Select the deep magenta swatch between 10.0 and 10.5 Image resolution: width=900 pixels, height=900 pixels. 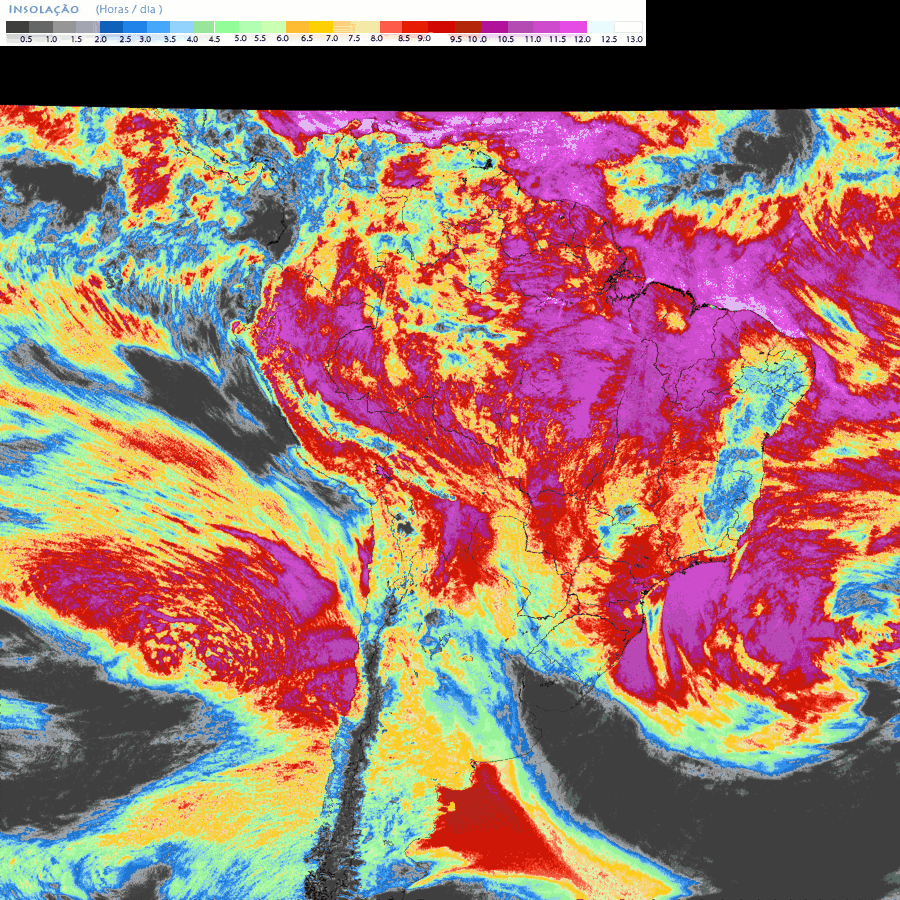pos(494,26)
